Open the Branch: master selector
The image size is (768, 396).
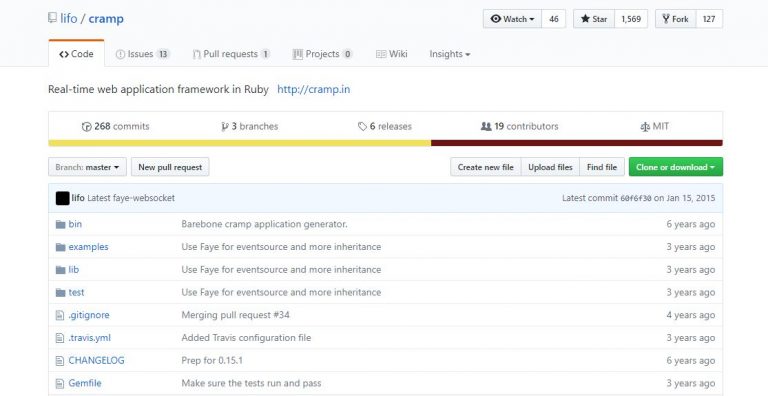(x=87, y=167)
